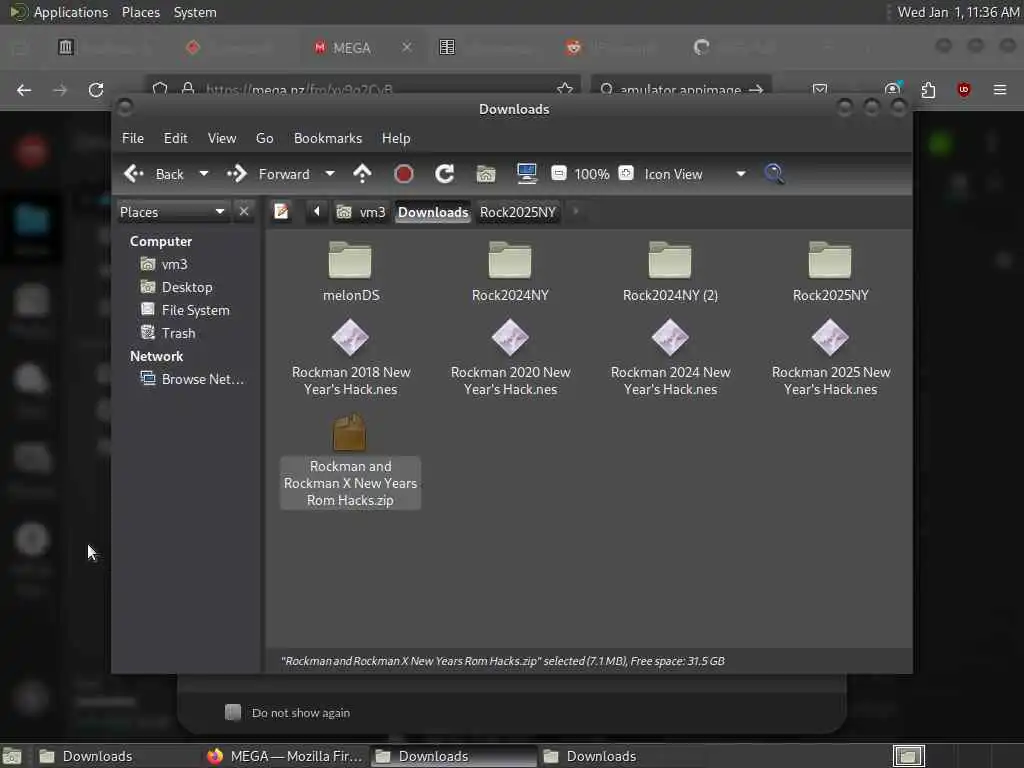Open the Bookmarks menu

coord(328,138)
